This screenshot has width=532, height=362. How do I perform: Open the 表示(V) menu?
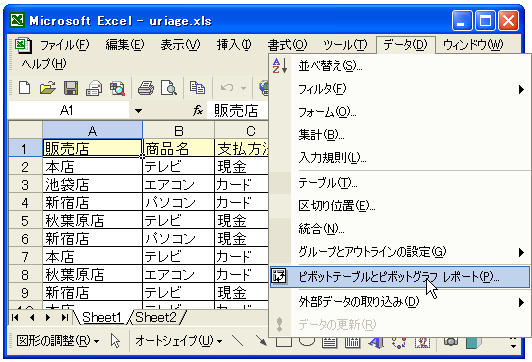(x=180, y=45)
